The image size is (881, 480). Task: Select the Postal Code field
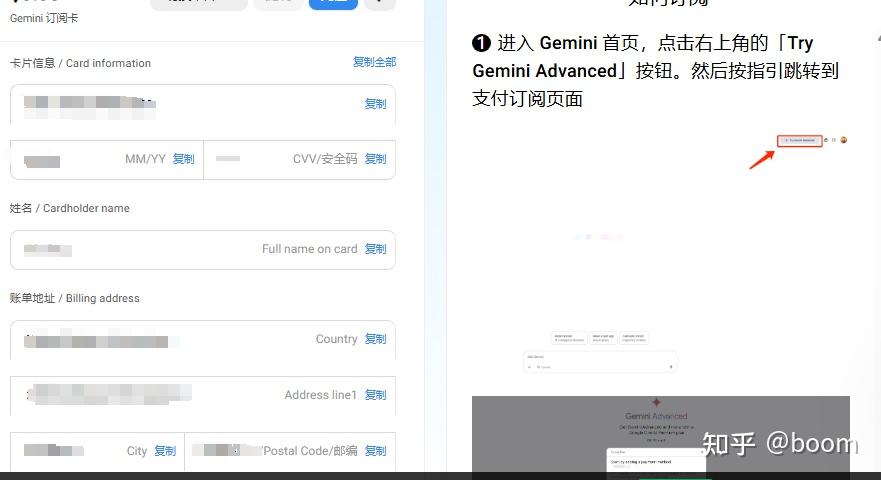[290, 451]
